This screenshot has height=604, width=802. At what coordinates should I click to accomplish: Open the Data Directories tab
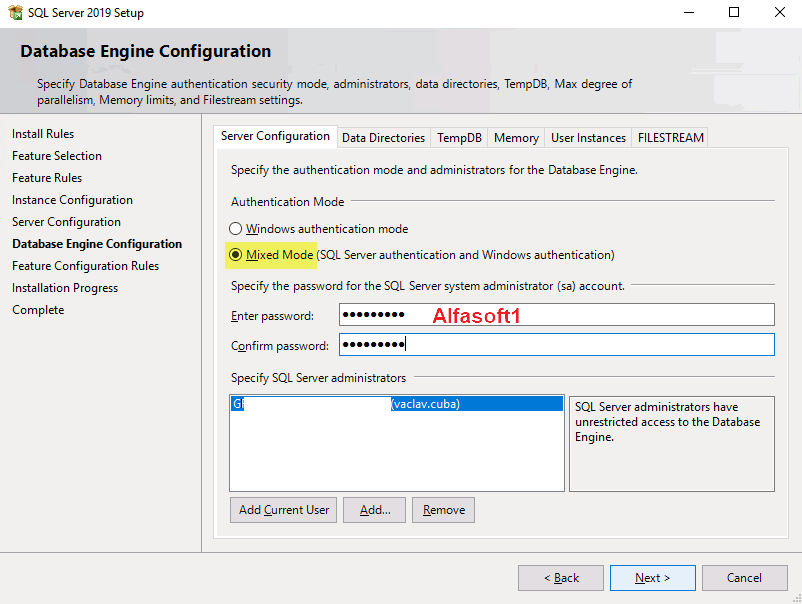tap(383, 138)
